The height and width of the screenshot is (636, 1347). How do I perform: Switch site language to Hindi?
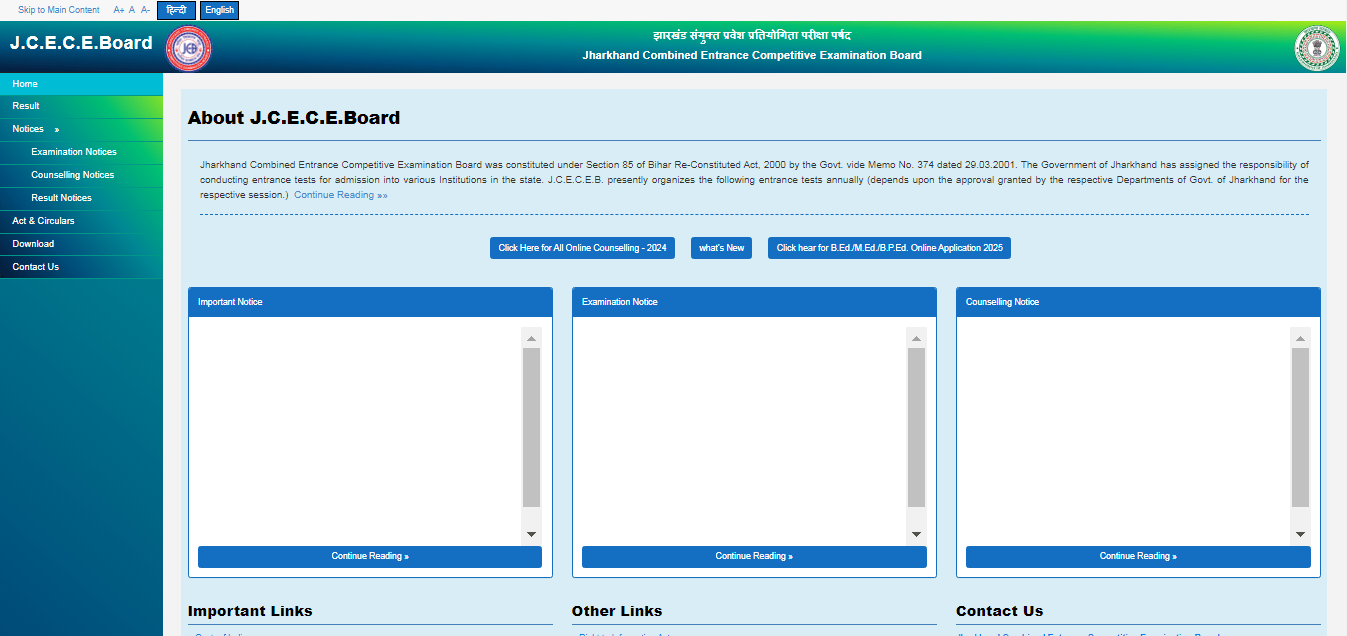(176, 10)
